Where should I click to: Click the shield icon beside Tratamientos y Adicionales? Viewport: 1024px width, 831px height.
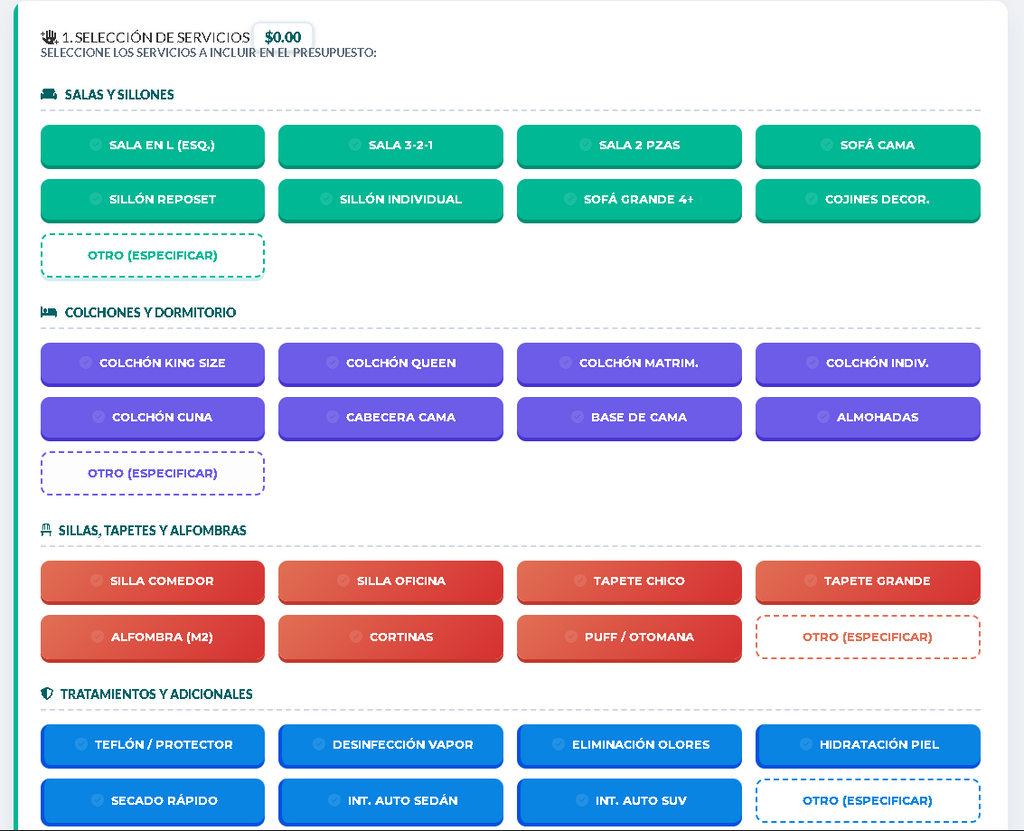[x=46, y=694]
